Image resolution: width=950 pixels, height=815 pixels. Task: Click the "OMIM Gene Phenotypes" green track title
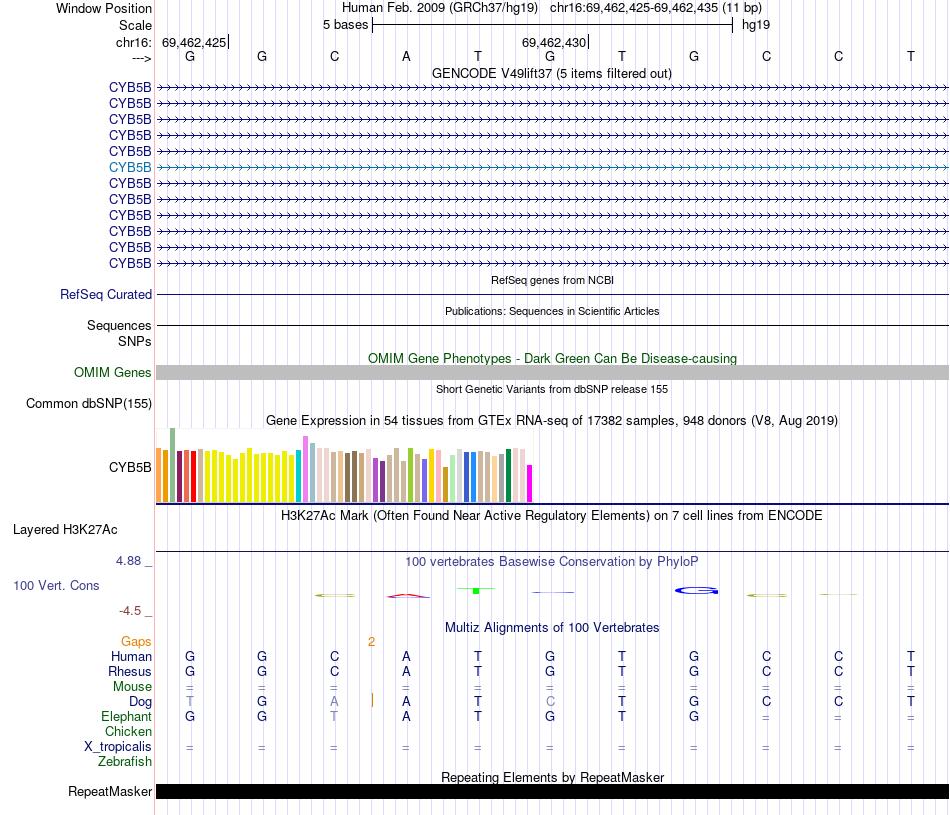552,358
